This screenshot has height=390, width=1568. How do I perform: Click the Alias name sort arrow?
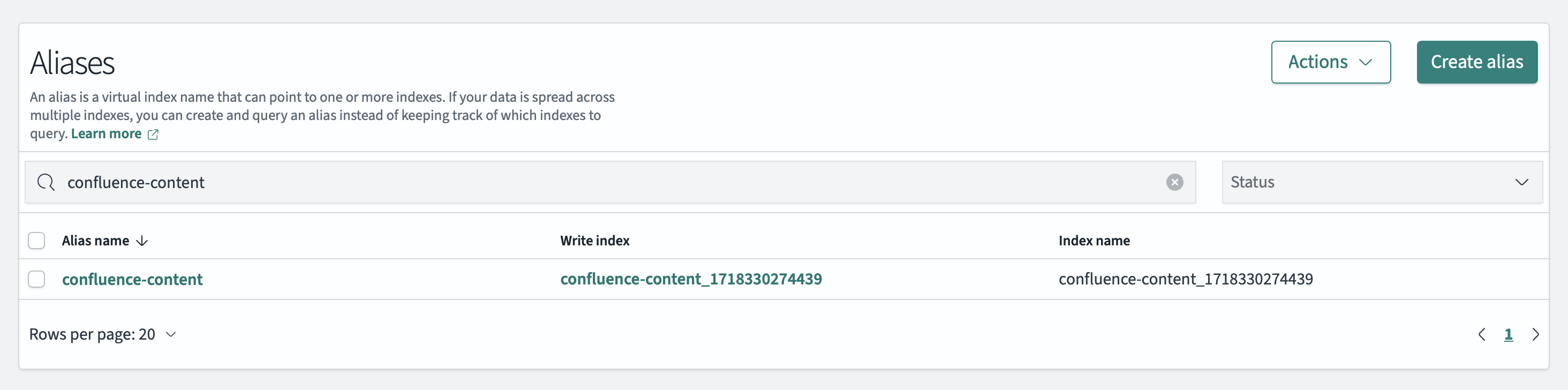pos(142,241)
